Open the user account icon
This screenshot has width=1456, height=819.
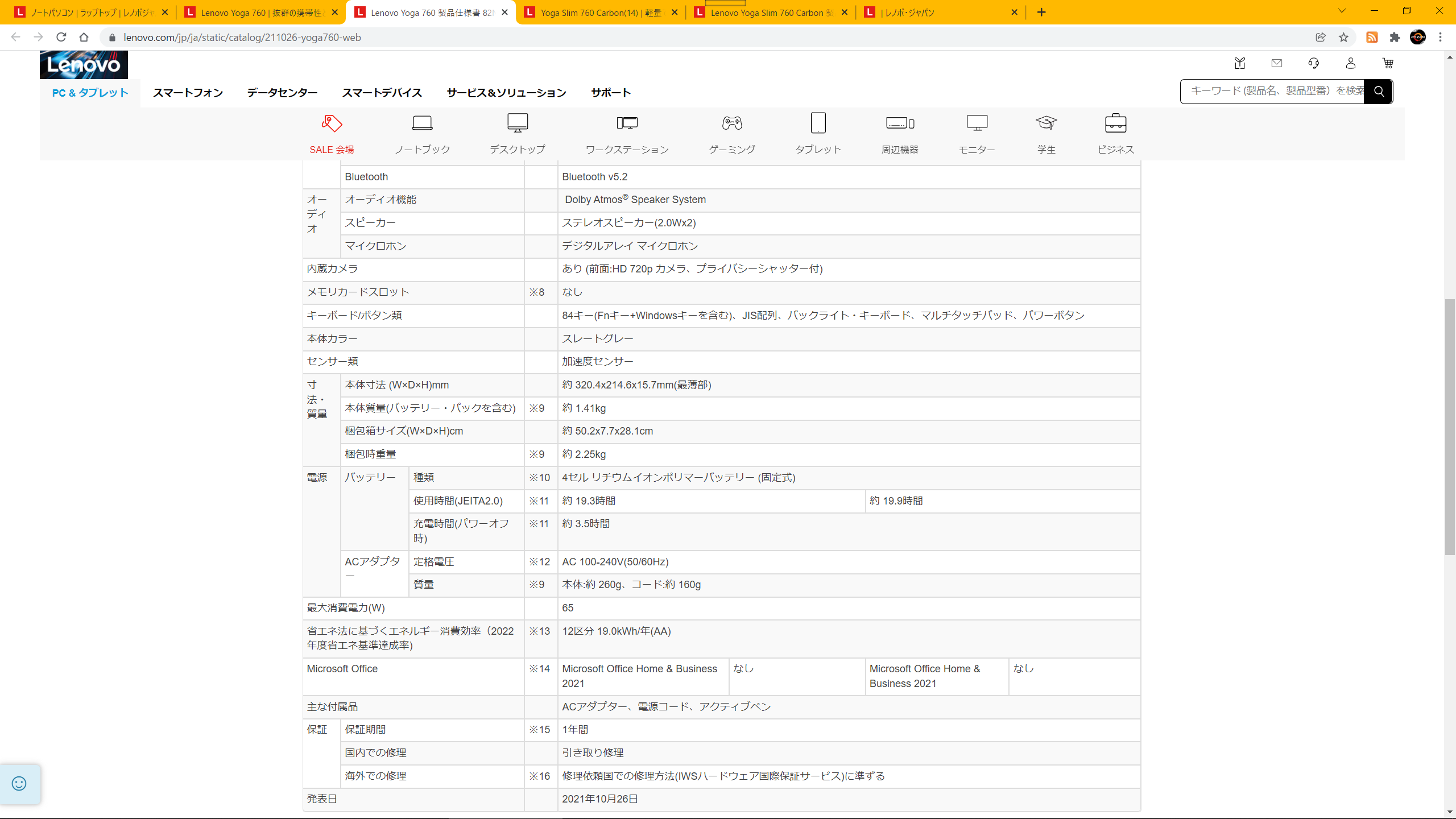(1351, 63)
